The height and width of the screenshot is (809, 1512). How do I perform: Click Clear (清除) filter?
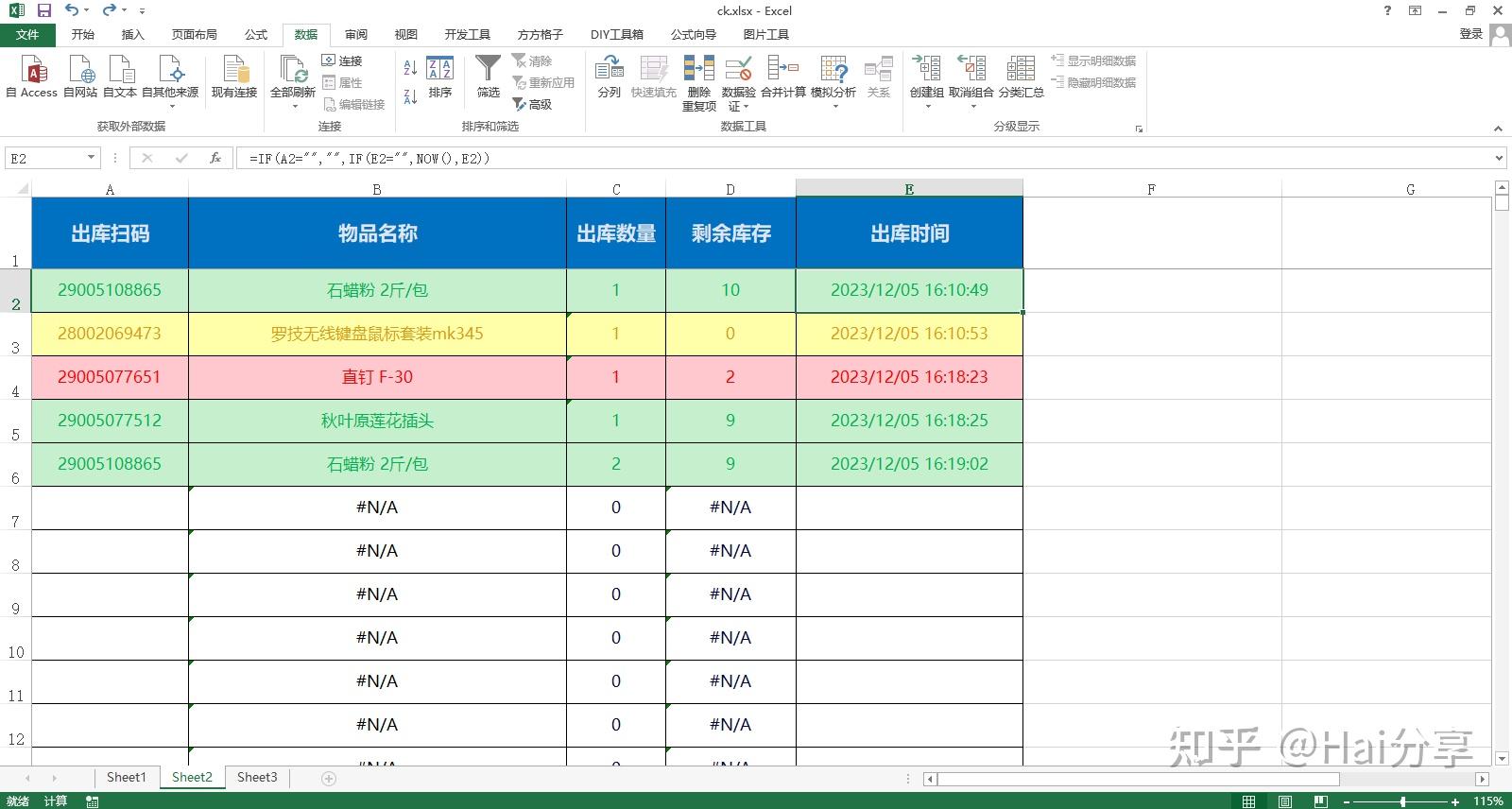tap(532, 60)
